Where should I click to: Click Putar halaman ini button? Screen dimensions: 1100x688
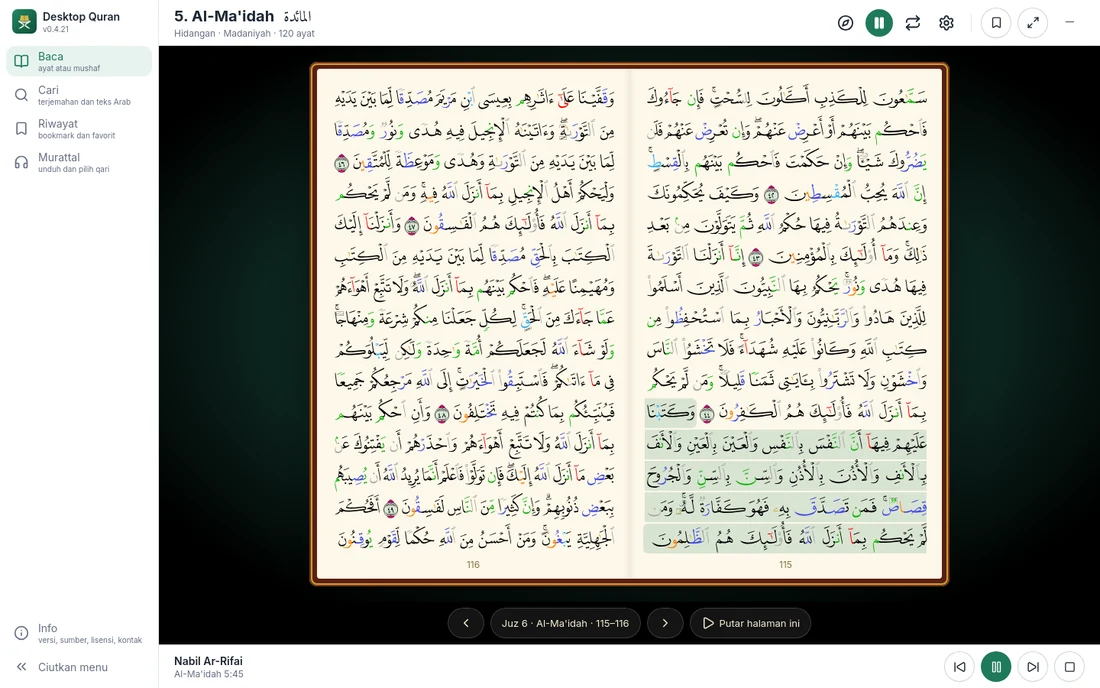[x=751, y=623]
